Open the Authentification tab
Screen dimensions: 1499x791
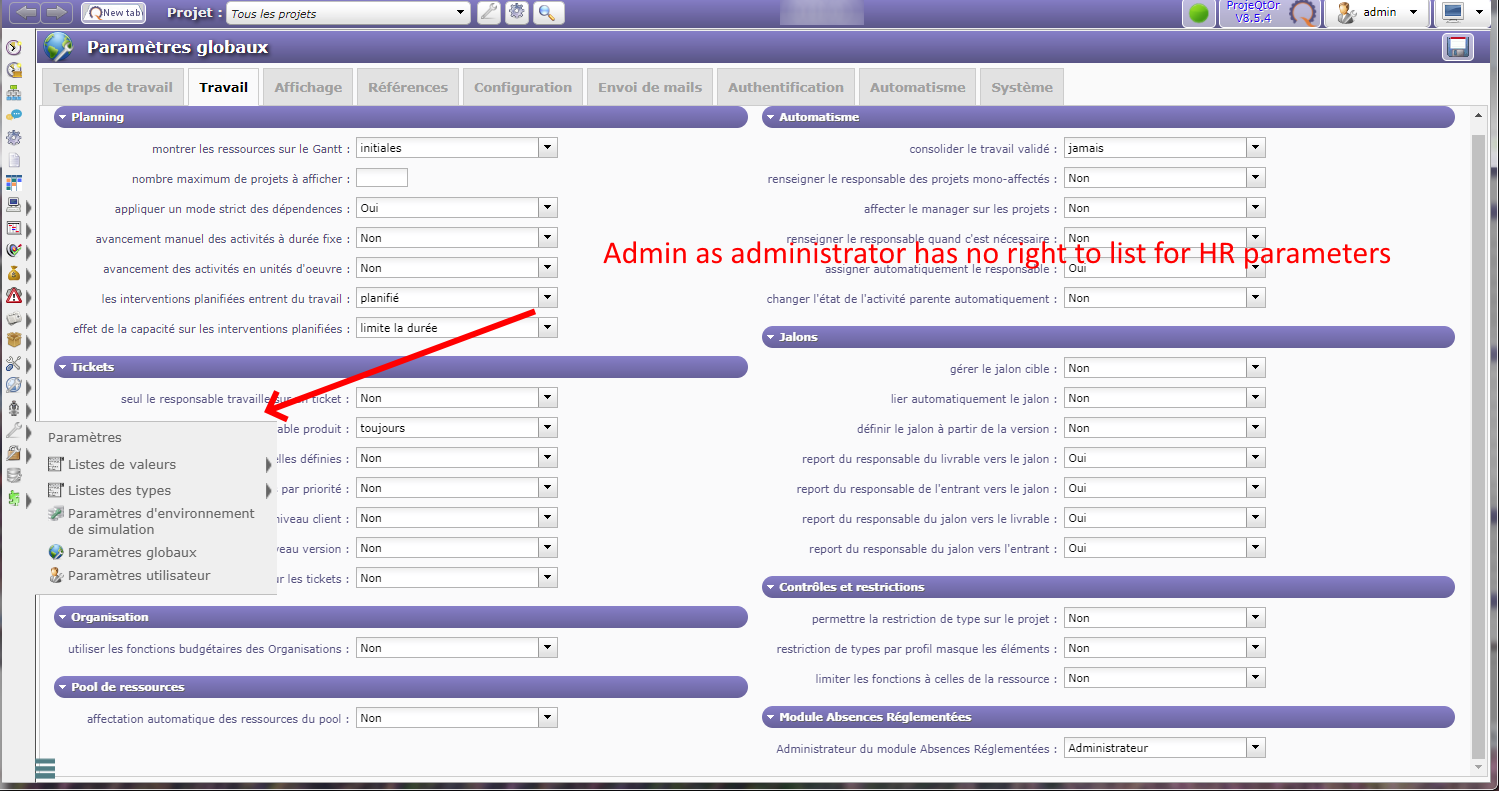[785, 87]
